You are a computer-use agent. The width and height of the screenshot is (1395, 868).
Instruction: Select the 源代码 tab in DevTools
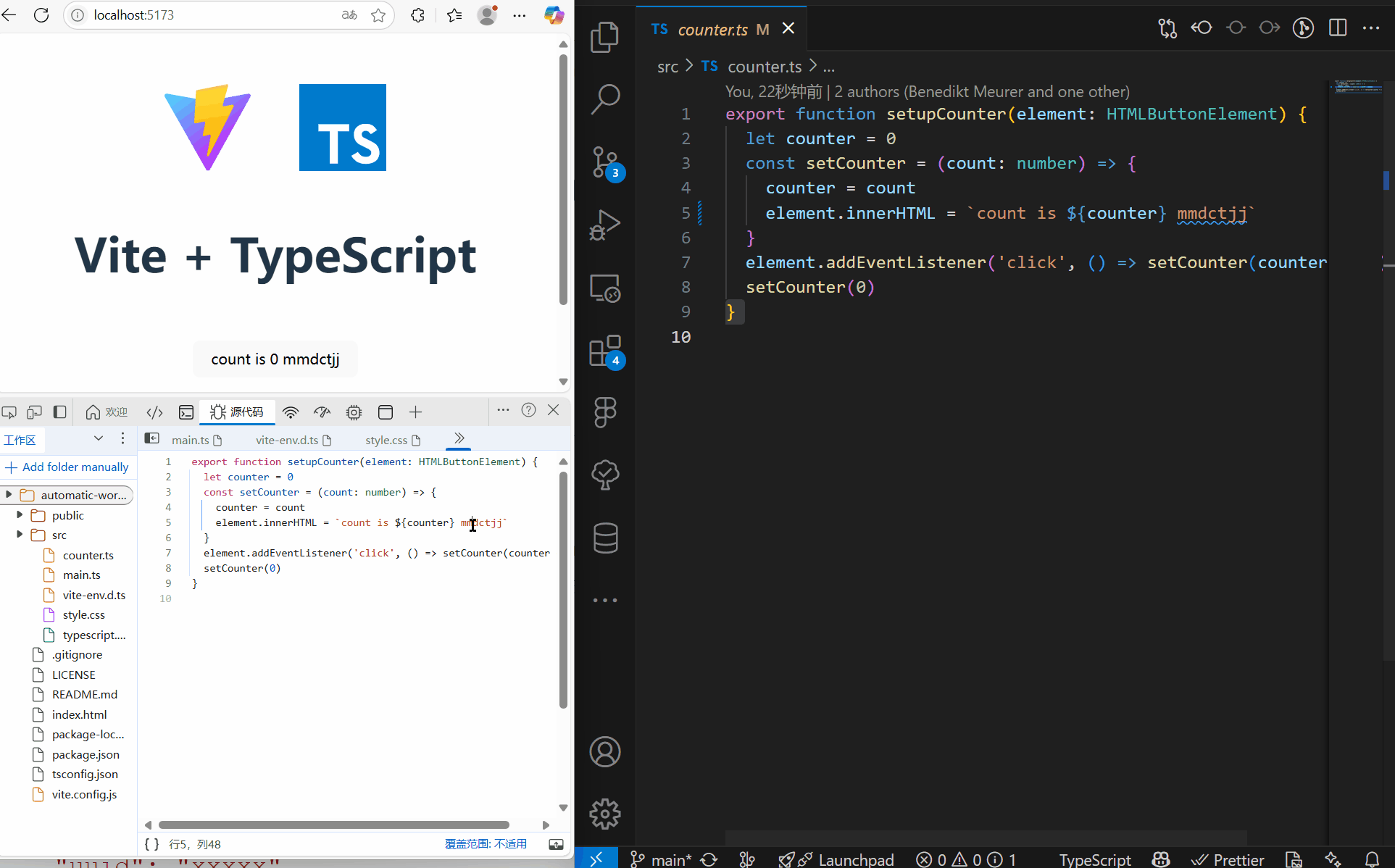pyautogui.click(x=237, y=412)
